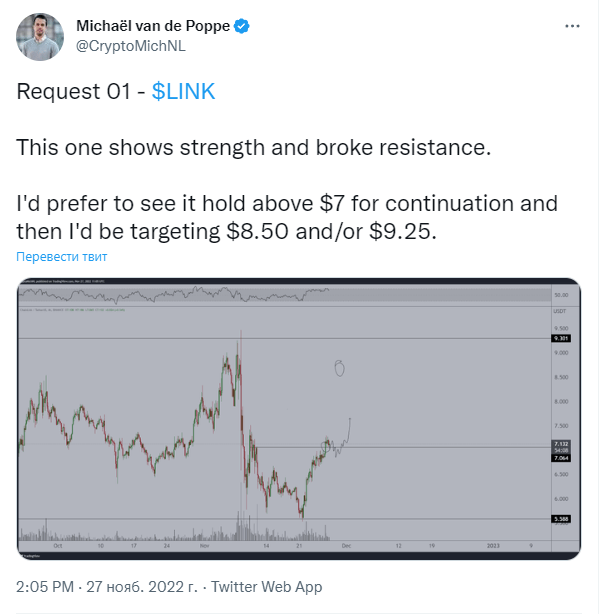Open the $LINK cashtag link

tap(183, 91)
